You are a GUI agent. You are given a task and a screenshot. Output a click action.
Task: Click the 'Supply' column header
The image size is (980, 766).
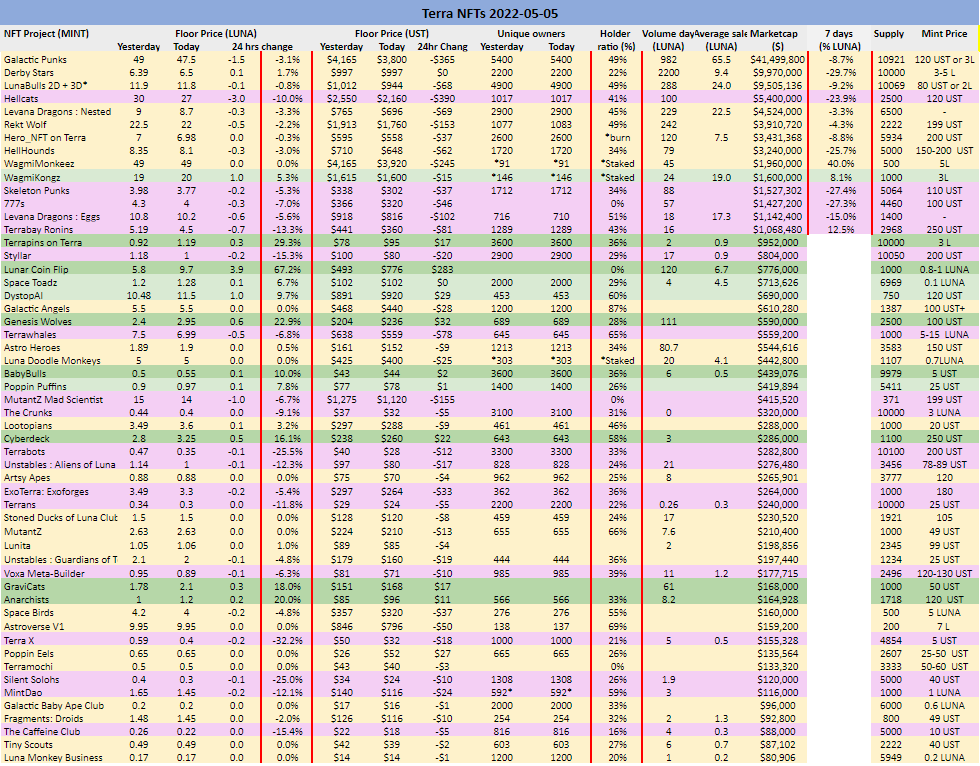pyautogui.click(x=889, y=34)
